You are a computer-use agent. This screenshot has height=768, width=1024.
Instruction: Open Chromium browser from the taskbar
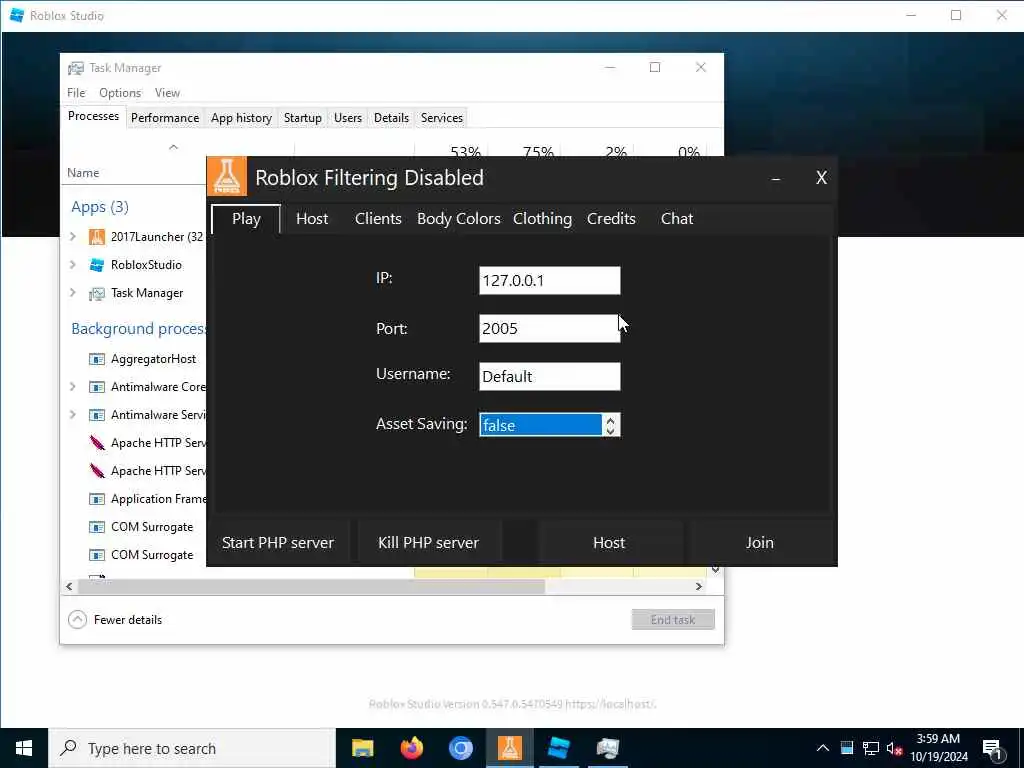pos(460,748)
